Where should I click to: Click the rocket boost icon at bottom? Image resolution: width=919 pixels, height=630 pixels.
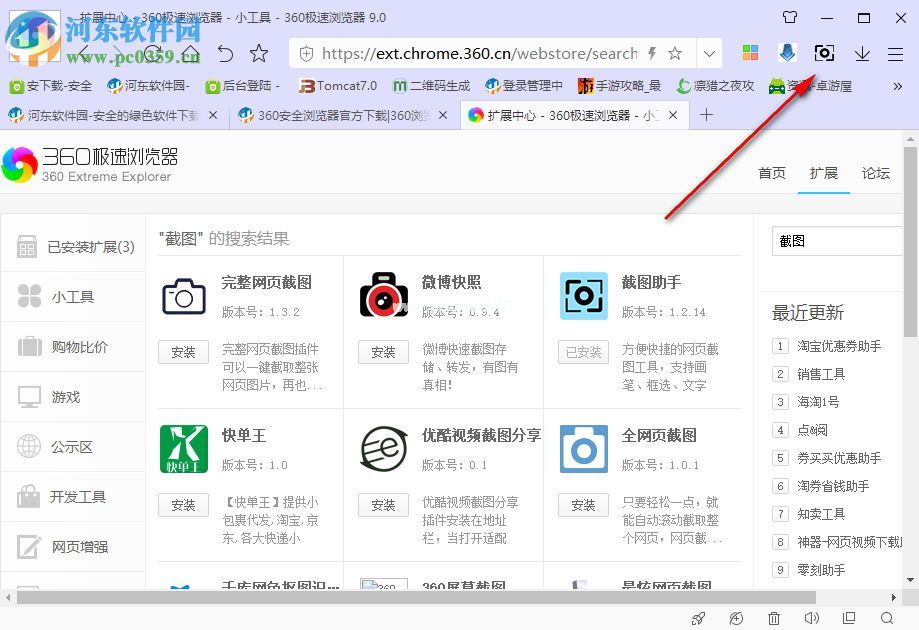[698, 618]
